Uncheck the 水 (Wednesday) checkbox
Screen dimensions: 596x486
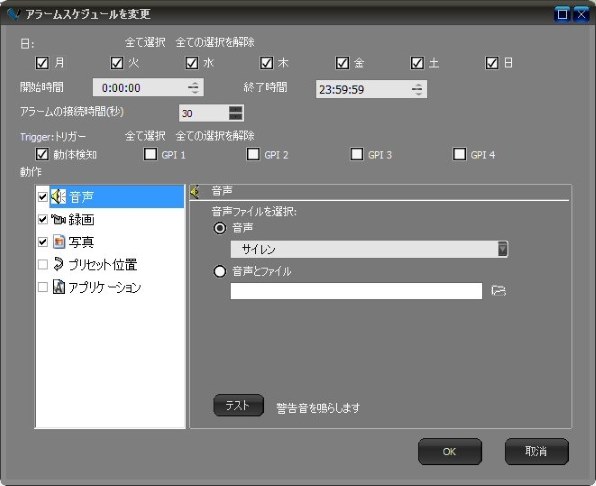coord(192,63)
